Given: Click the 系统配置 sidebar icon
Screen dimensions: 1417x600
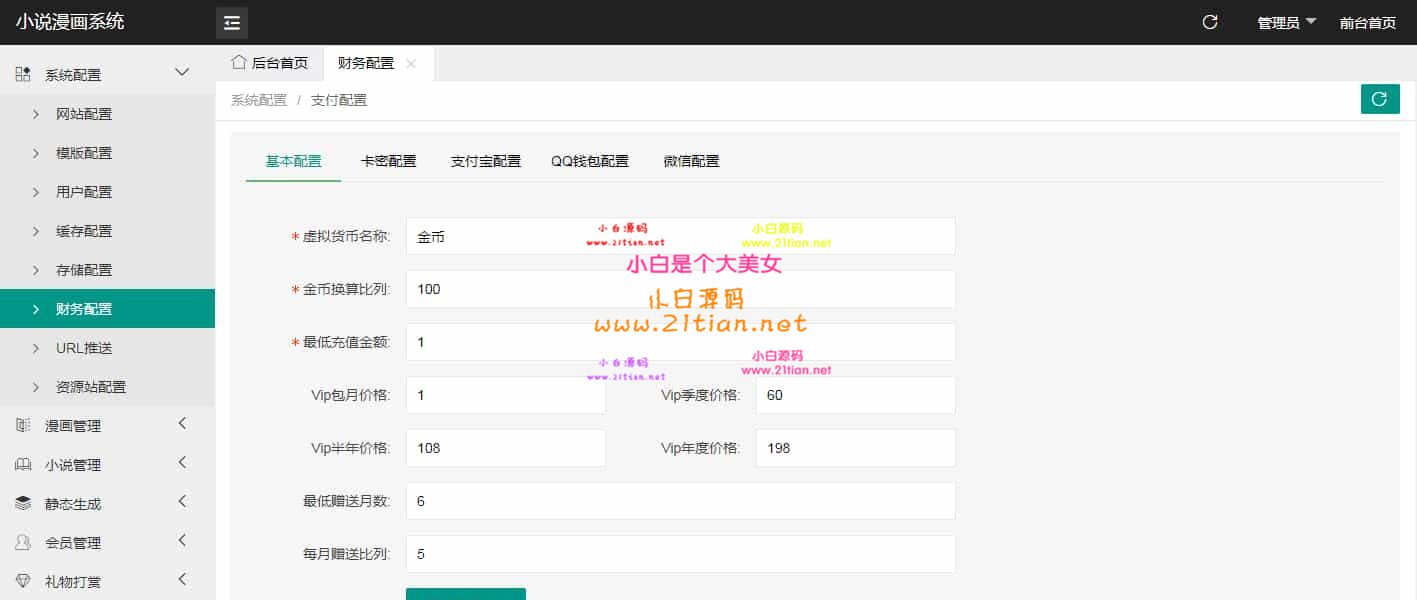Looking at the screenshot, I should click(23, 74).
